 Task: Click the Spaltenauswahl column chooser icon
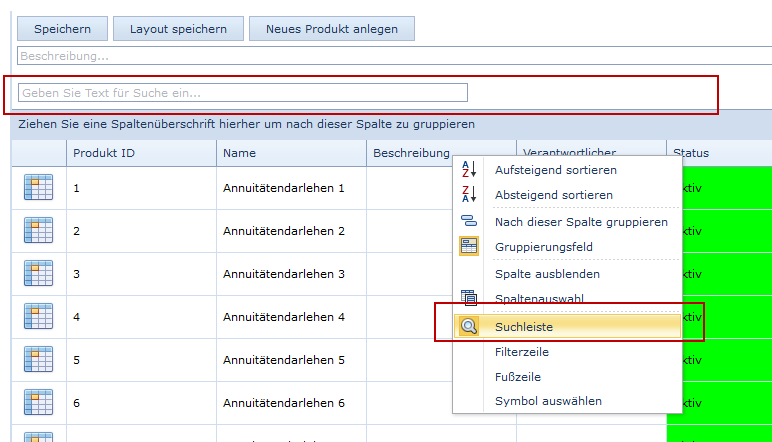click(x=469, y=298)
